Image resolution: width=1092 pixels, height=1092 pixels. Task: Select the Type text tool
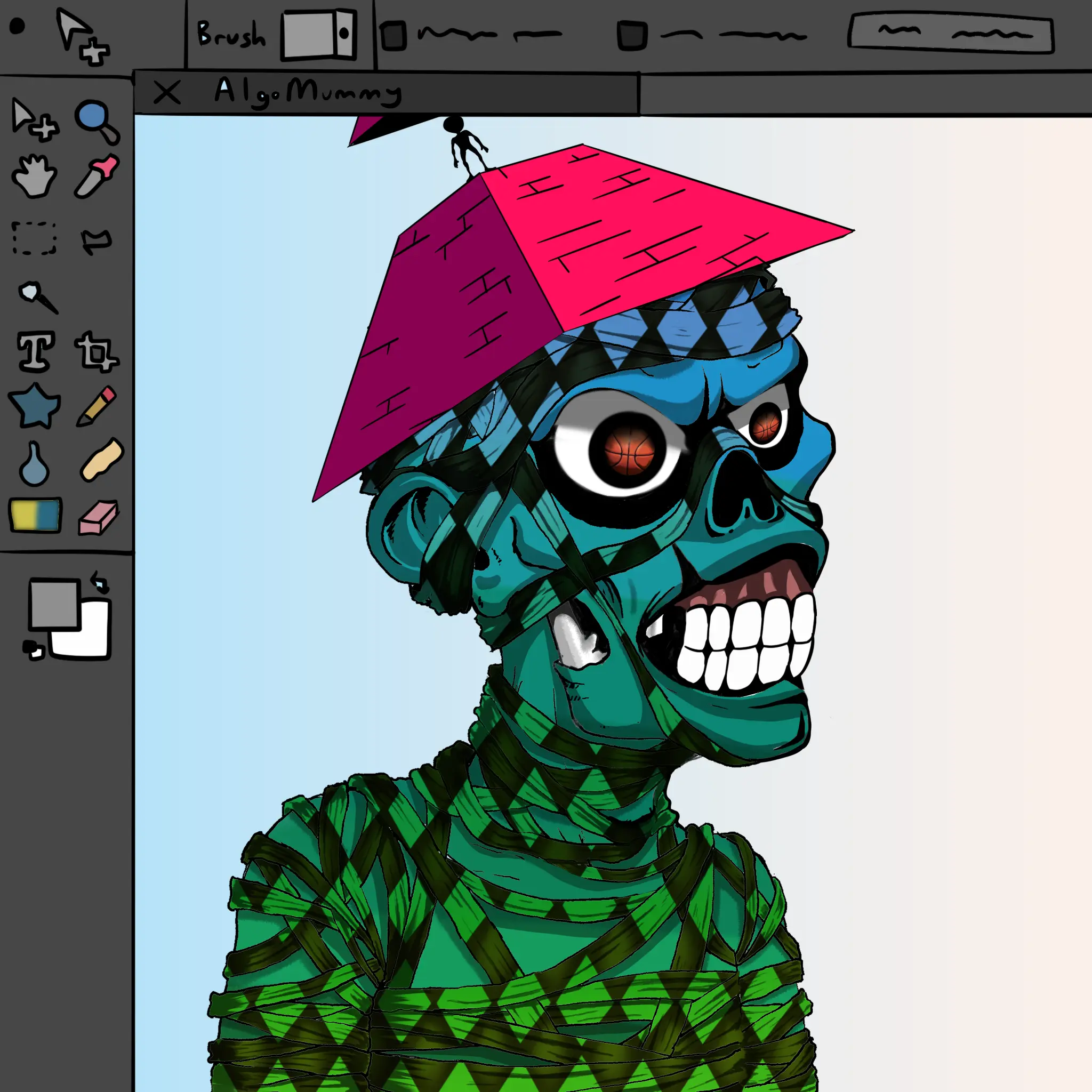[36, 351]
